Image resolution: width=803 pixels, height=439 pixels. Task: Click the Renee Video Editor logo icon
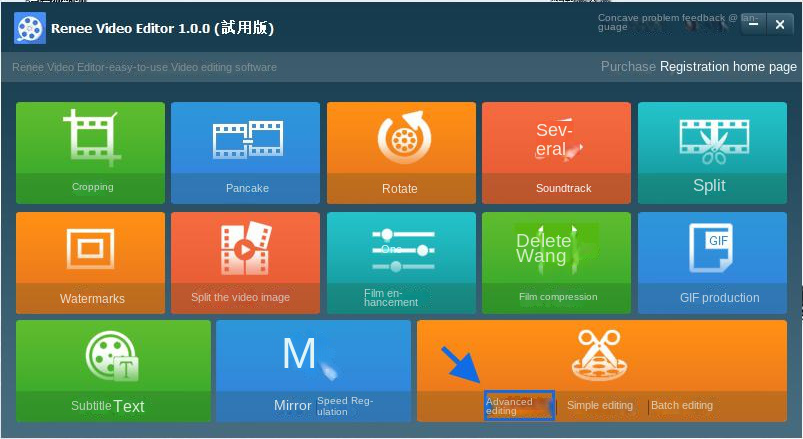click(30, 28)
